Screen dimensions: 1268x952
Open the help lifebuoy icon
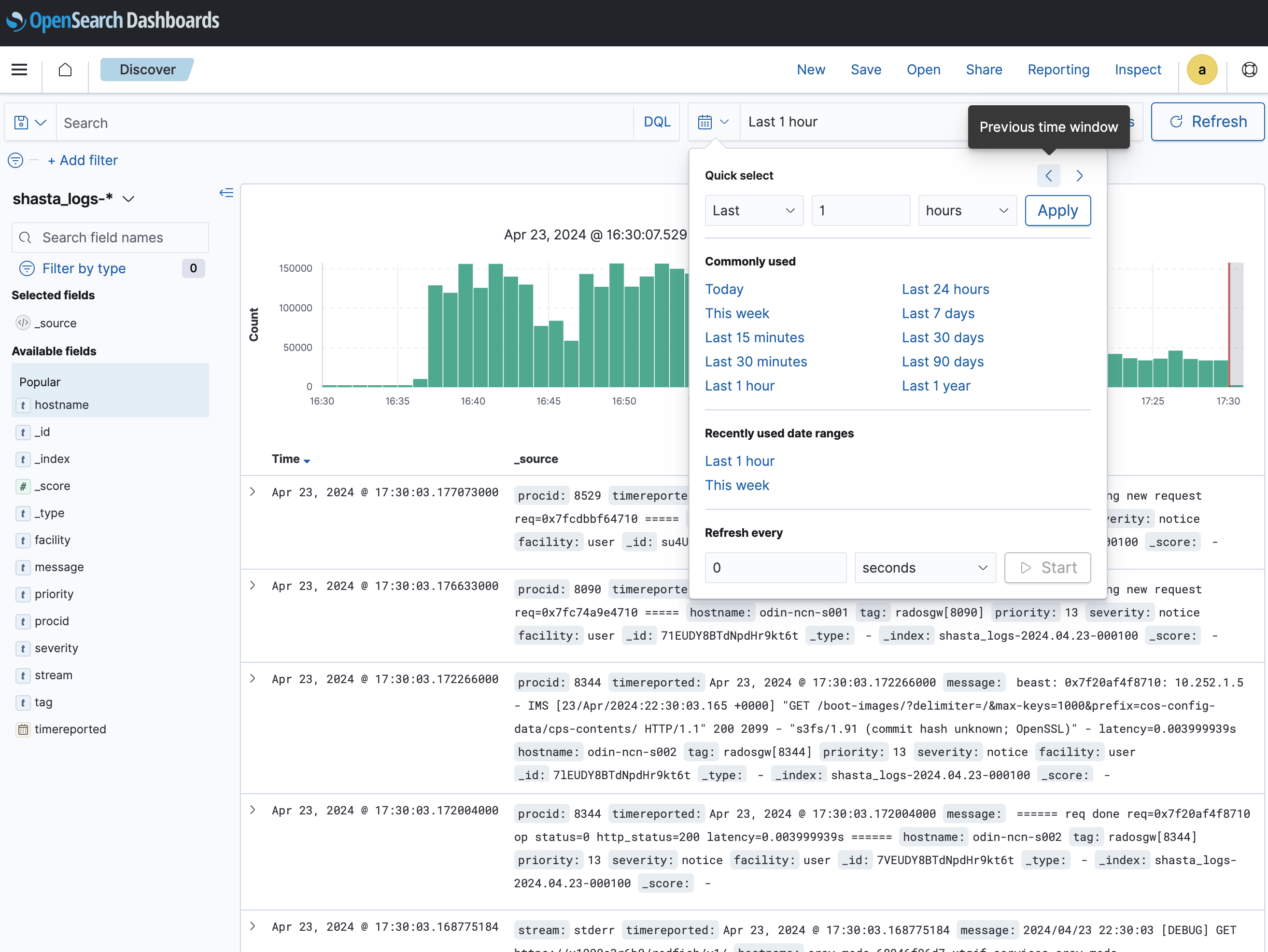coord(1249,70)
